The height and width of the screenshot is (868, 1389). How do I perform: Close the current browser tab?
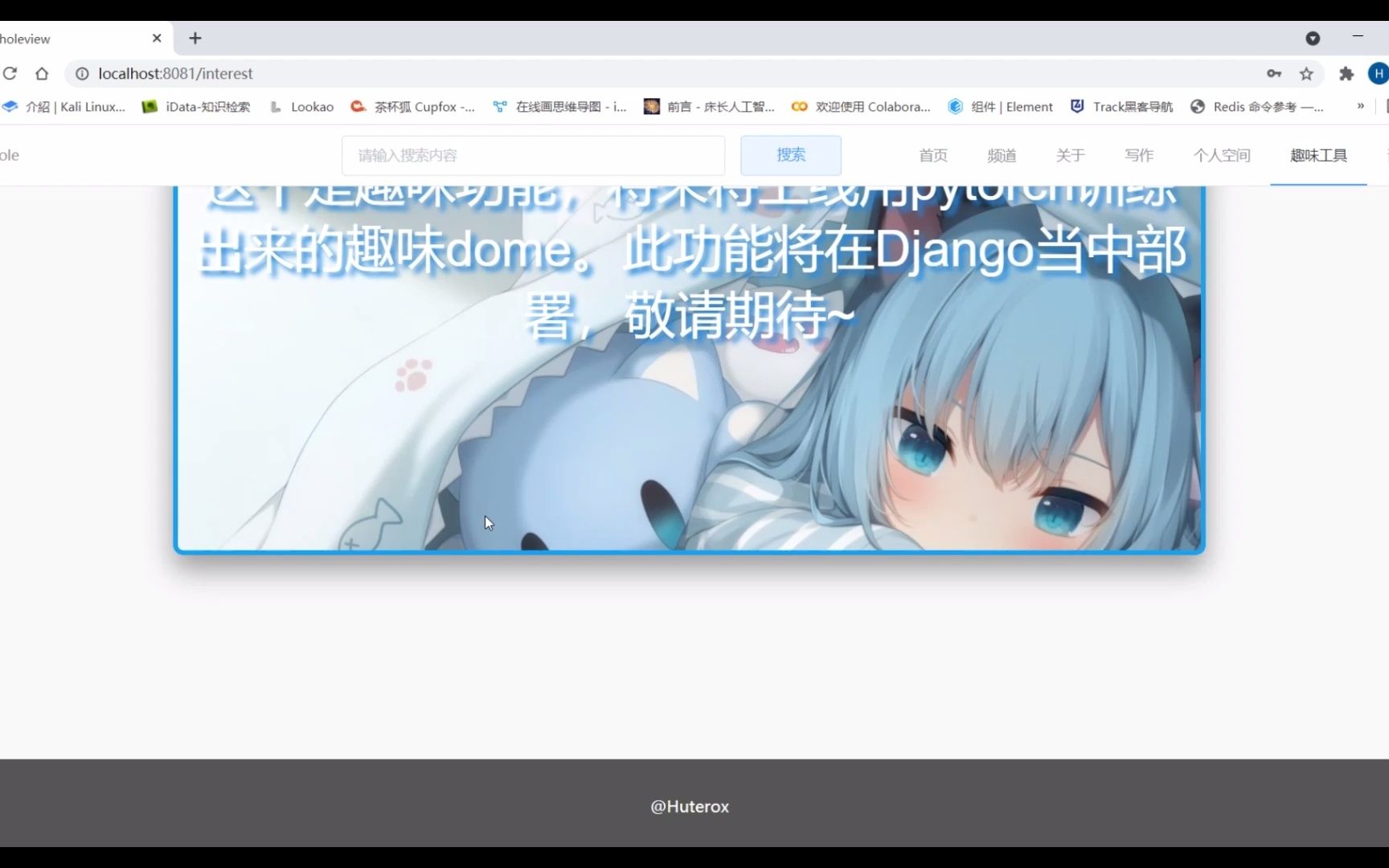tap(157, 38)
